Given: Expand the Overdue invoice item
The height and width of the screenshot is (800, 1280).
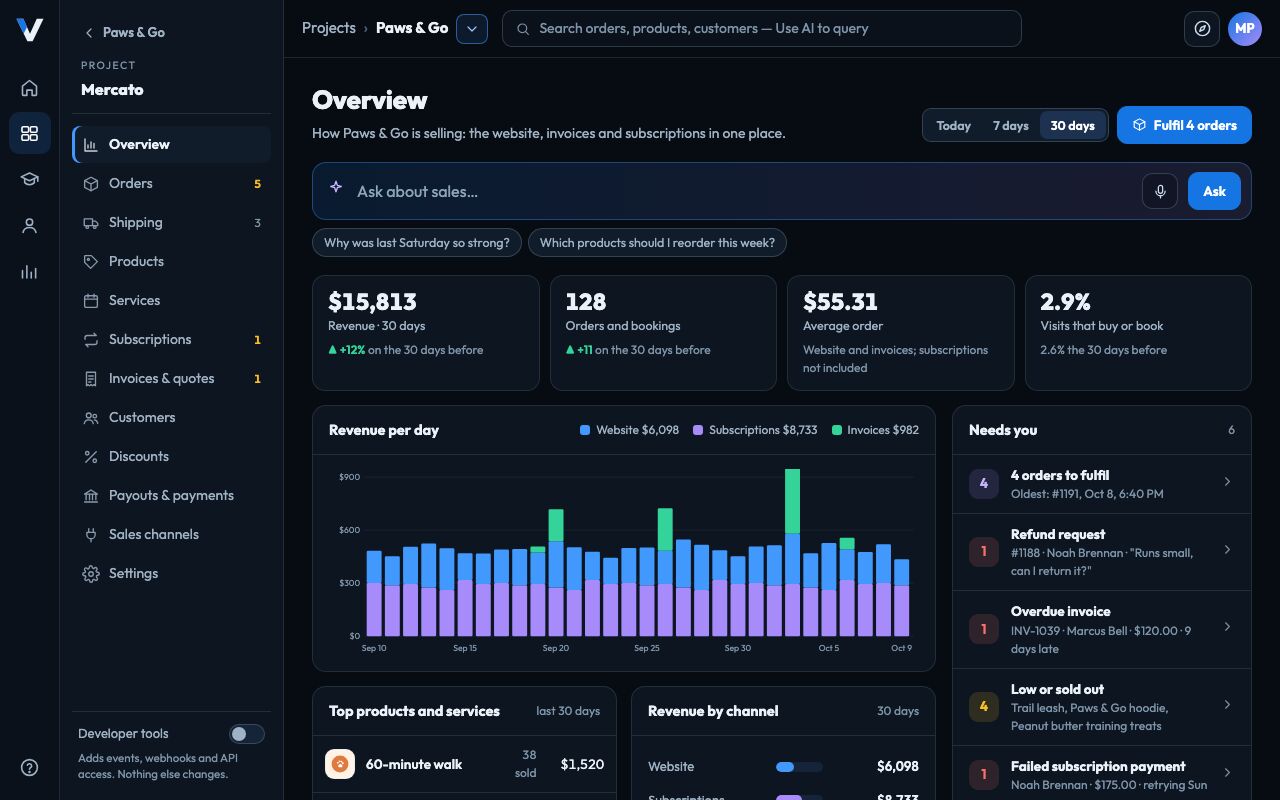Looking at the screenshot, I should coord(1101,629).
